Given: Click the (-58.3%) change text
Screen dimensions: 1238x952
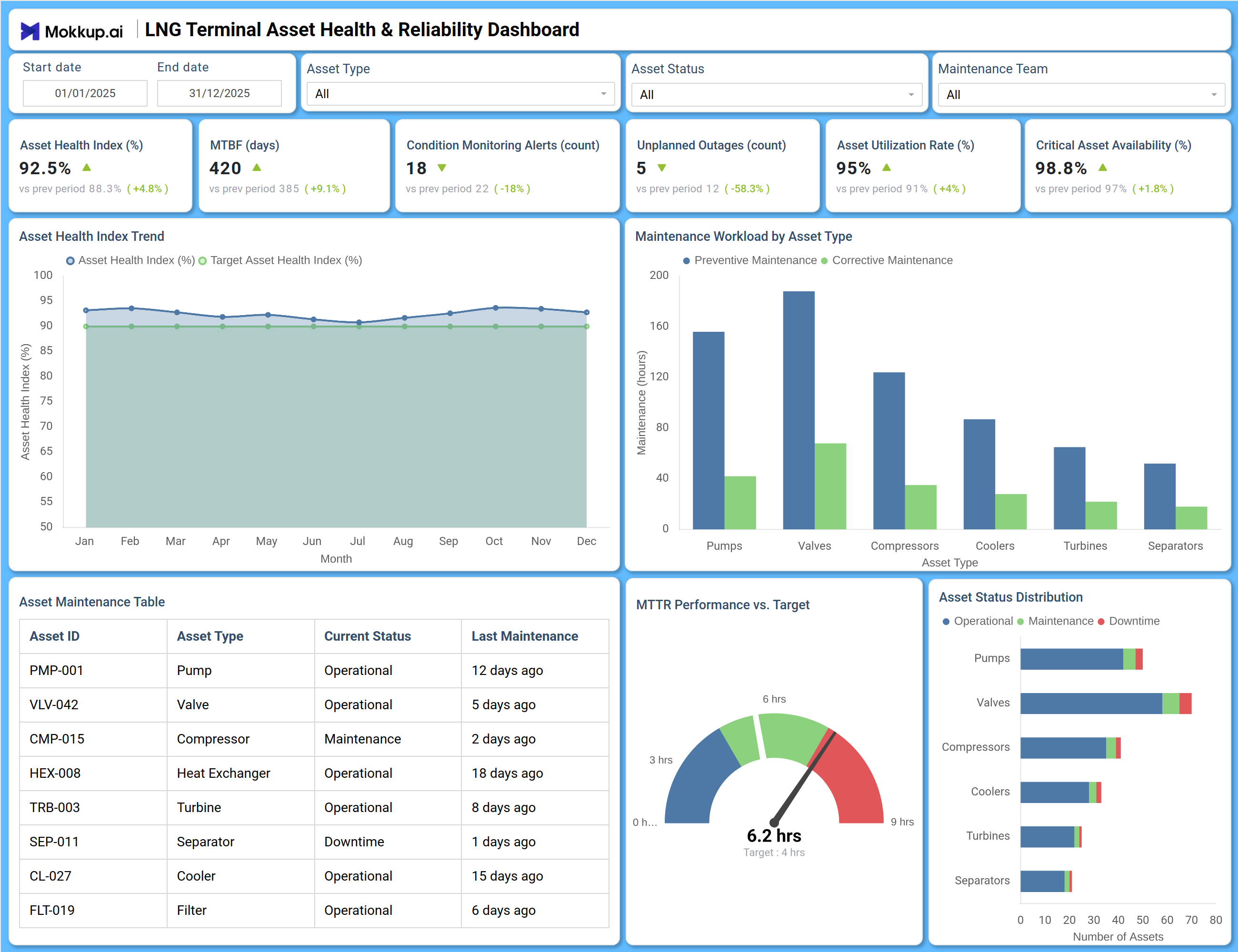Looking at the screenshot, I should coord(747,188).
